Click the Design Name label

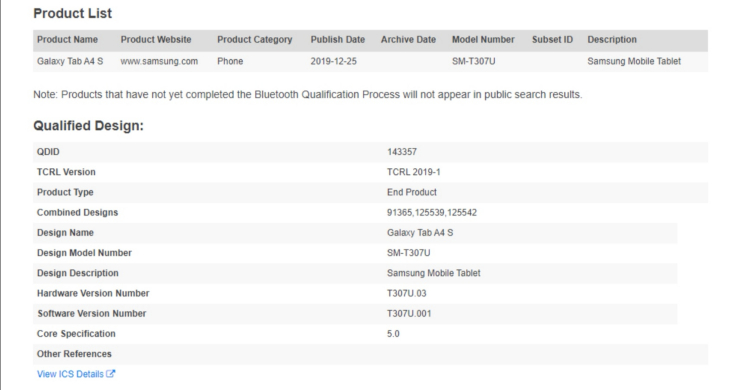(65, 233)
